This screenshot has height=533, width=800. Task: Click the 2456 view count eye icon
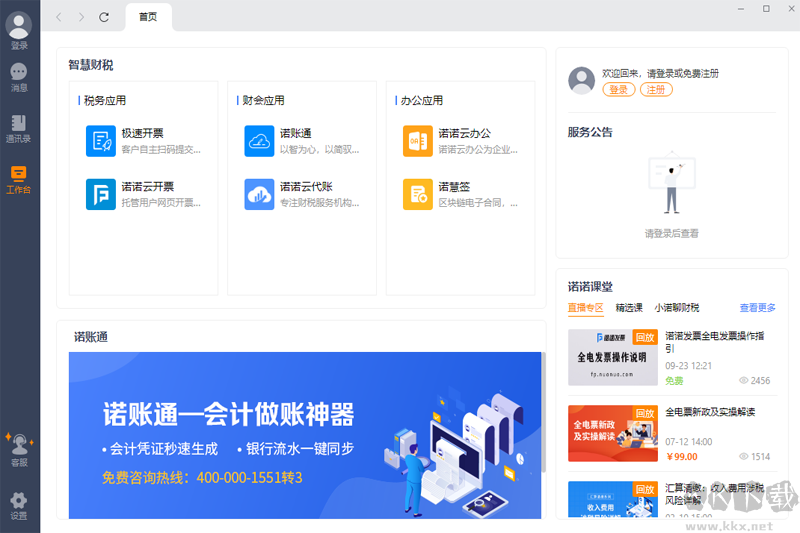[744, 380]
